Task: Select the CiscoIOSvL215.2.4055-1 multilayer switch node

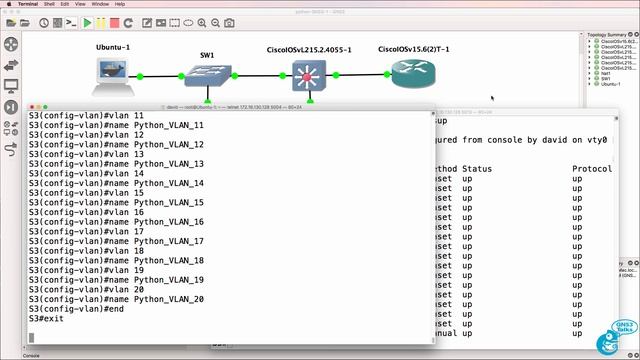Action: [309, 76]
